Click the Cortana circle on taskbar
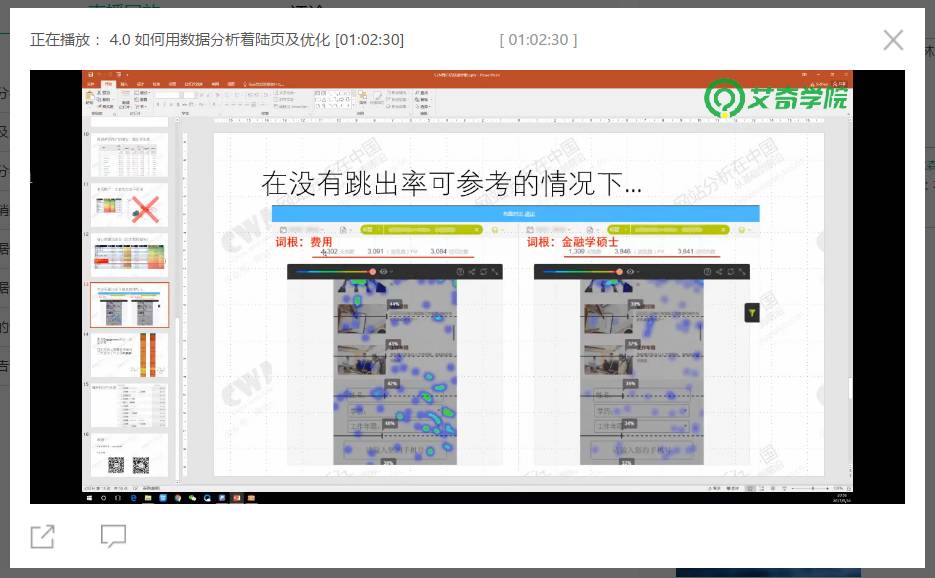This screenshot has height=578, width=935. tap(104, 497)
